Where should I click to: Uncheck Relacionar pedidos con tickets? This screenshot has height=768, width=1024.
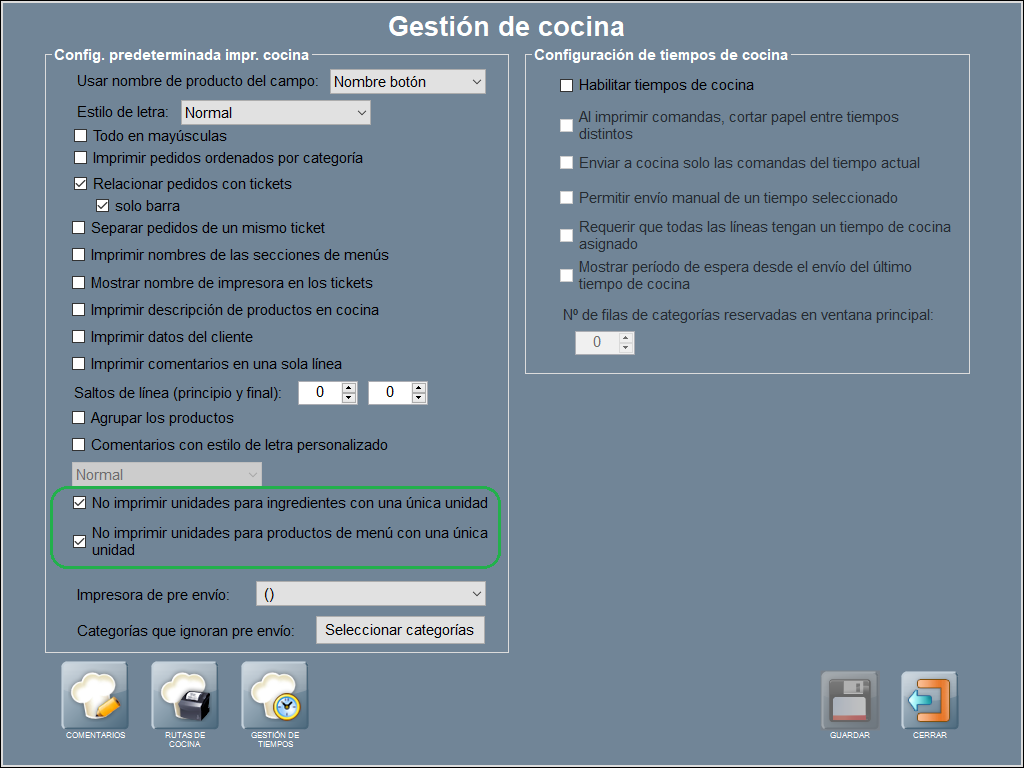tap(81, 184)
